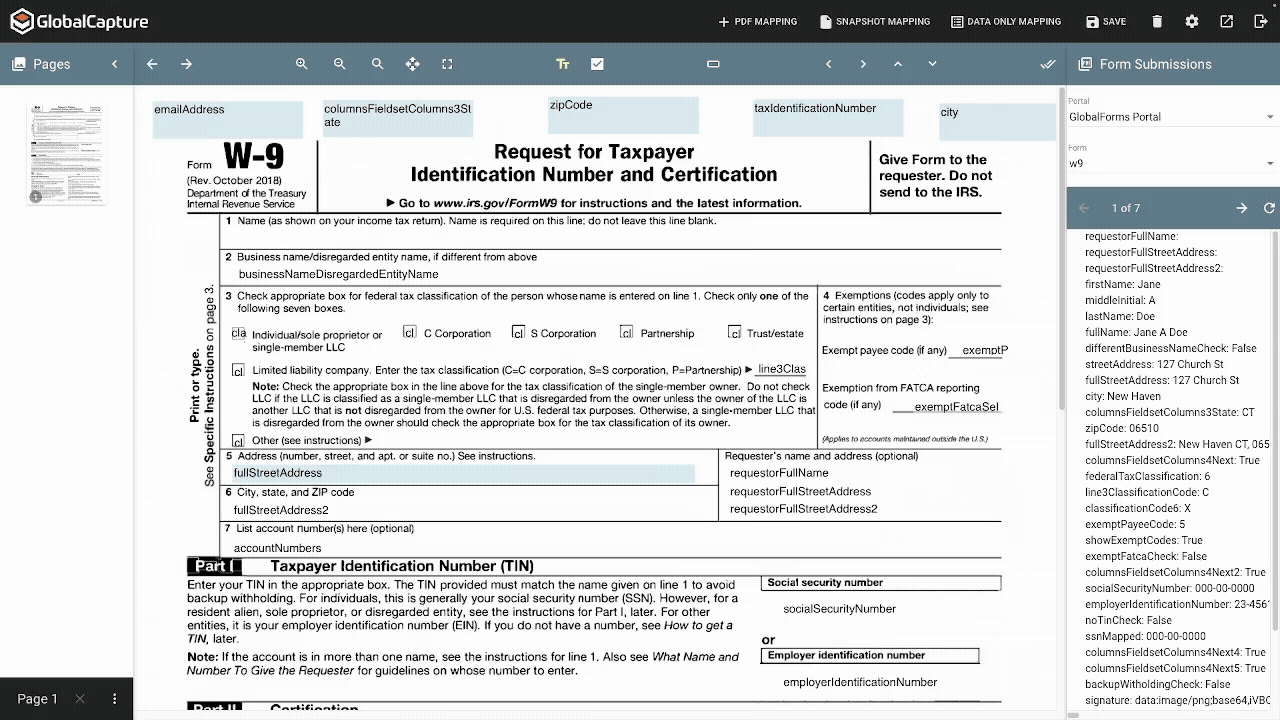Screen dimensions: 1280x720
Task: Move field left with chevron arrow
Action: (x=828, y=64)
